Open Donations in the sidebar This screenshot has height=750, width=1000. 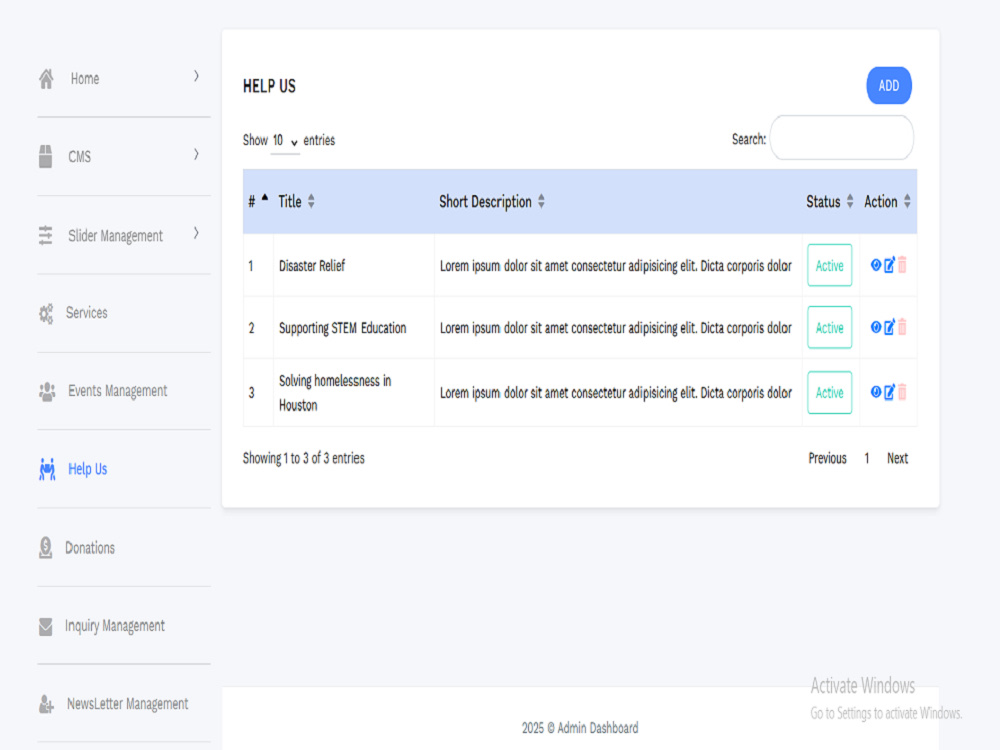pyautogui.click(x=90, y=548)
